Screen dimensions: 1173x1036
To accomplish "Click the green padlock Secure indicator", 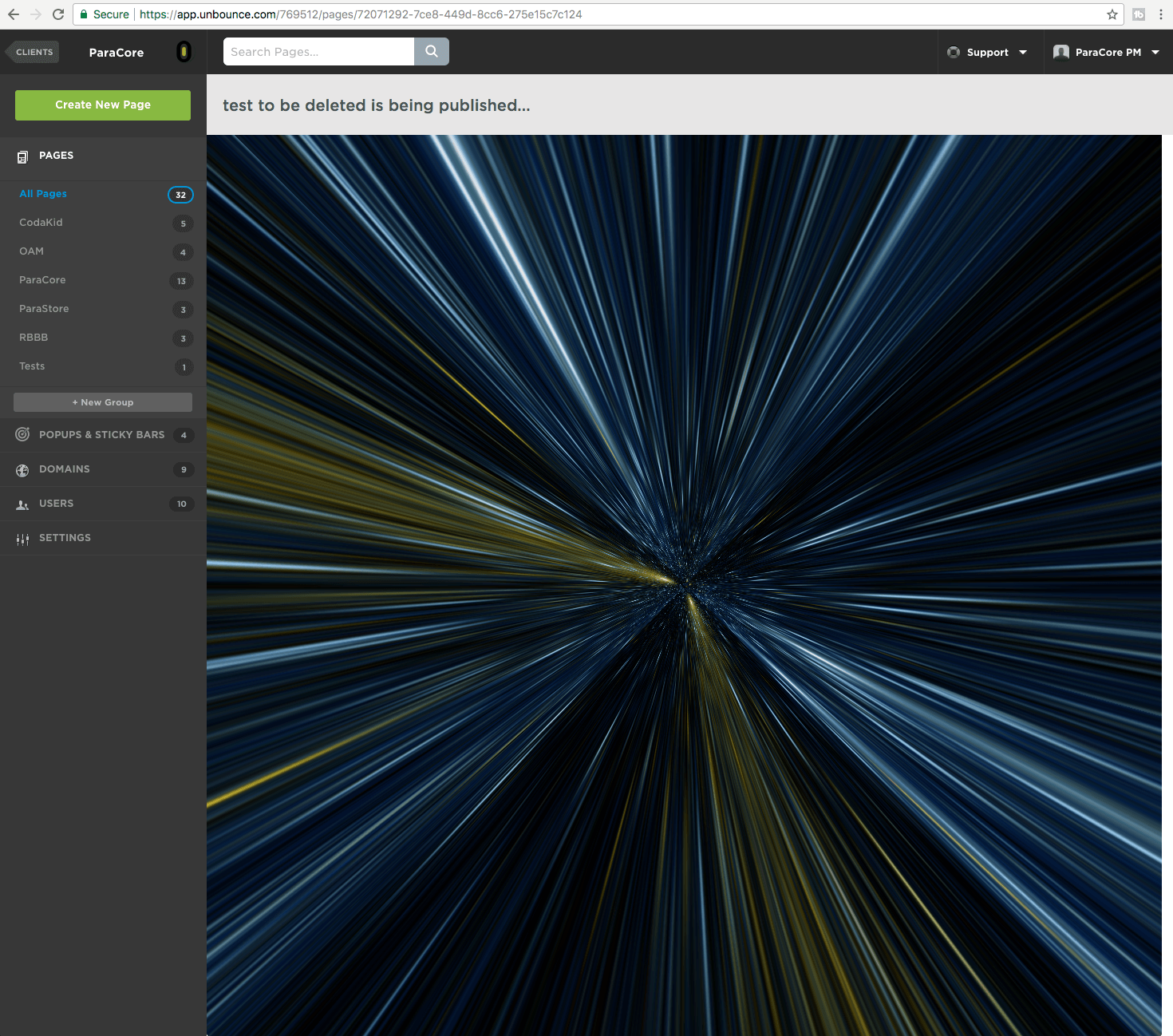I will pyautogui.click(x=105, y=14).
